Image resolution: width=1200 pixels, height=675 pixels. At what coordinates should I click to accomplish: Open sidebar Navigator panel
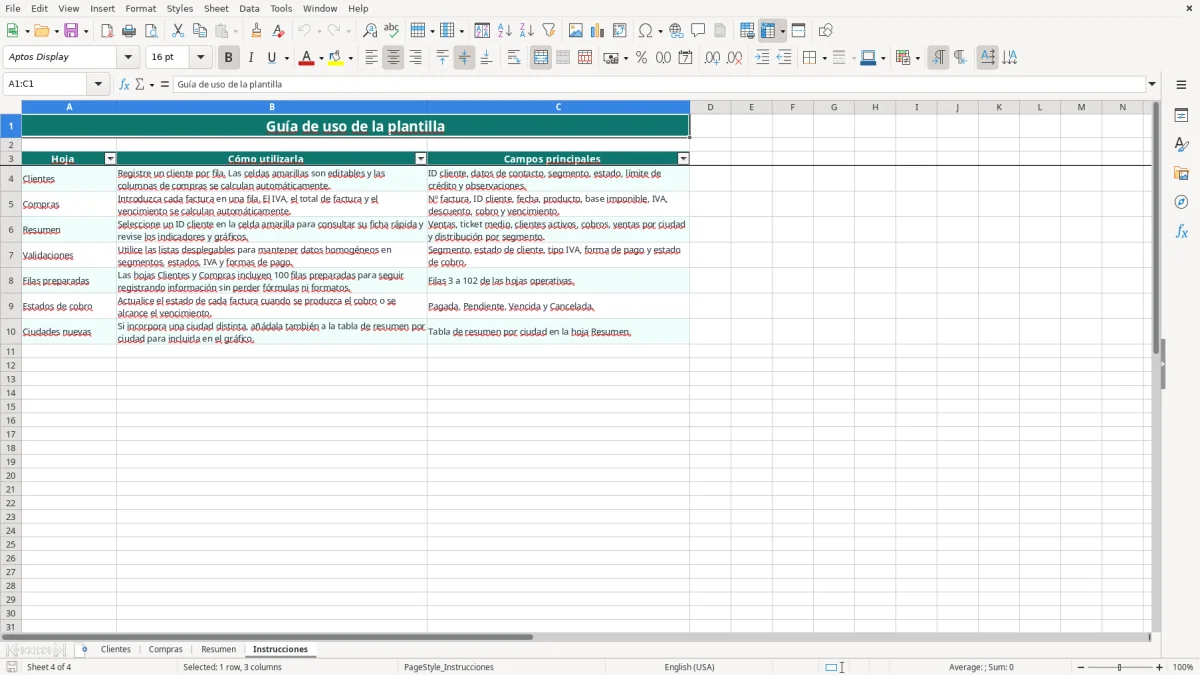click(1181, 202)
